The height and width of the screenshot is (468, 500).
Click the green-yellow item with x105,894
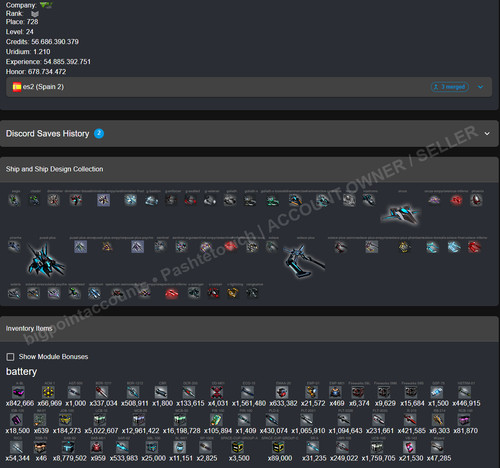click(216, 419)
